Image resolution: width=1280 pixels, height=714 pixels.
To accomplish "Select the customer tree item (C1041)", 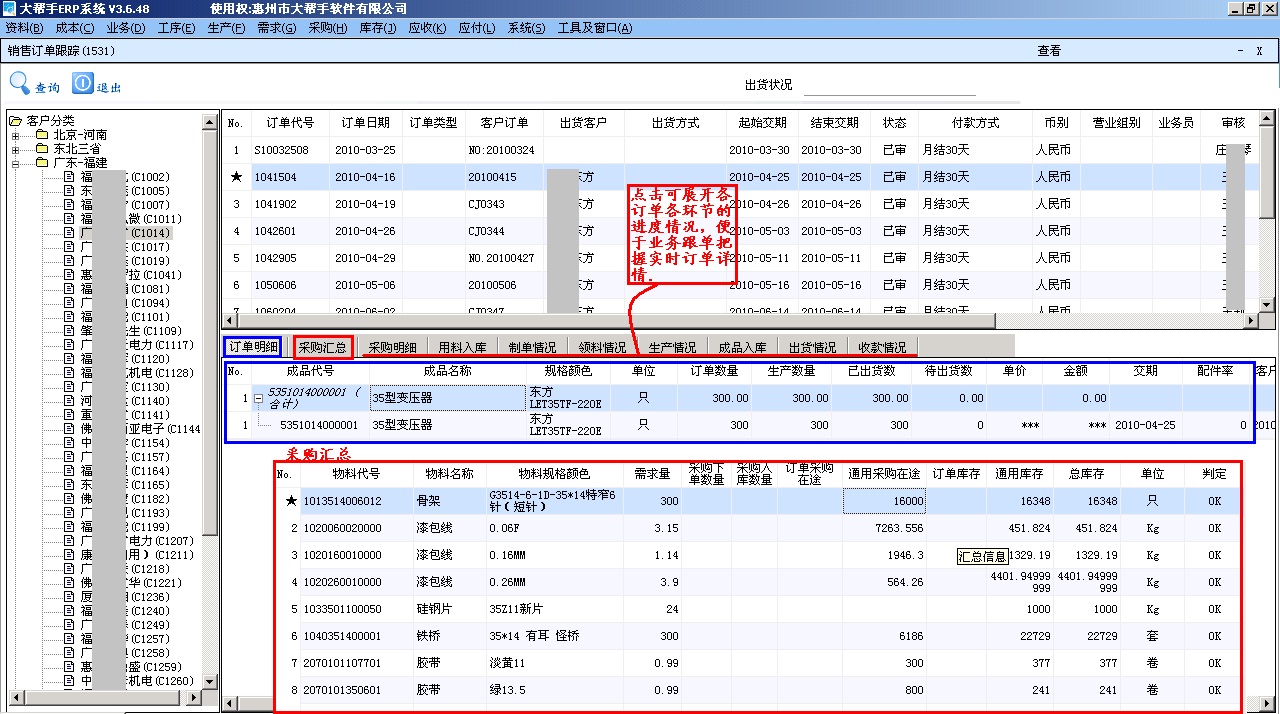I will point(131,275).
